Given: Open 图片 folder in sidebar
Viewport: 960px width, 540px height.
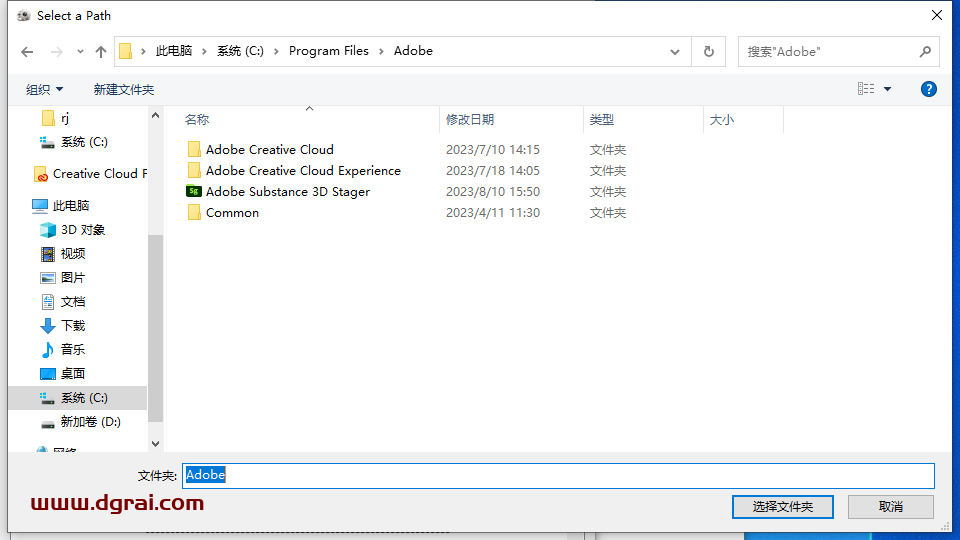Looking at the screenshot, I should click(x=62, y=277).
